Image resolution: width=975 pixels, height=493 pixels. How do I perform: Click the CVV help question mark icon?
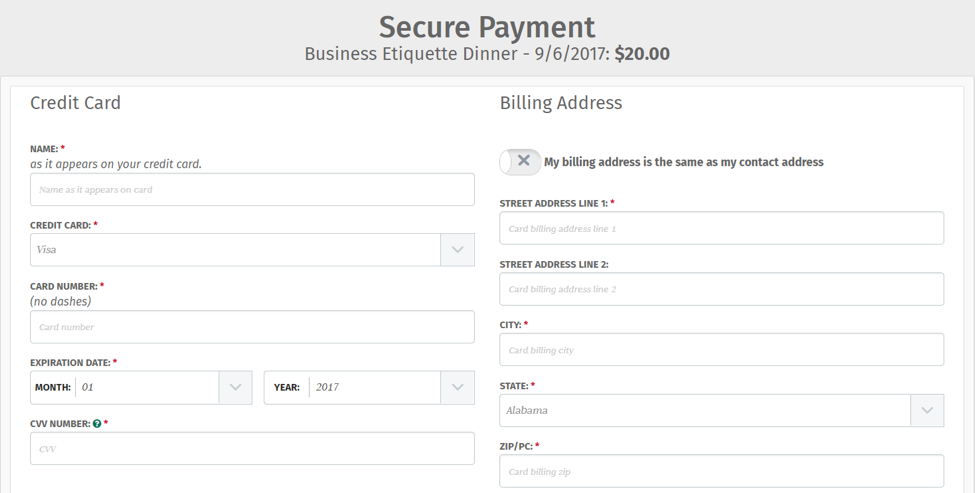click(97, 423)
